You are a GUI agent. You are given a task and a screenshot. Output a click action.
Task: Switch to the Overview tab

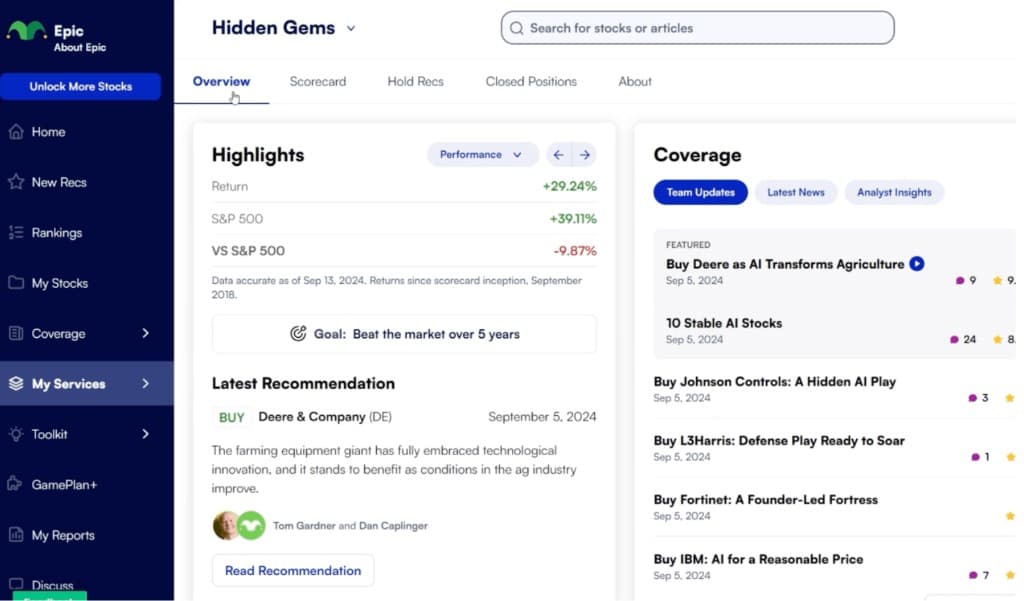221,82
